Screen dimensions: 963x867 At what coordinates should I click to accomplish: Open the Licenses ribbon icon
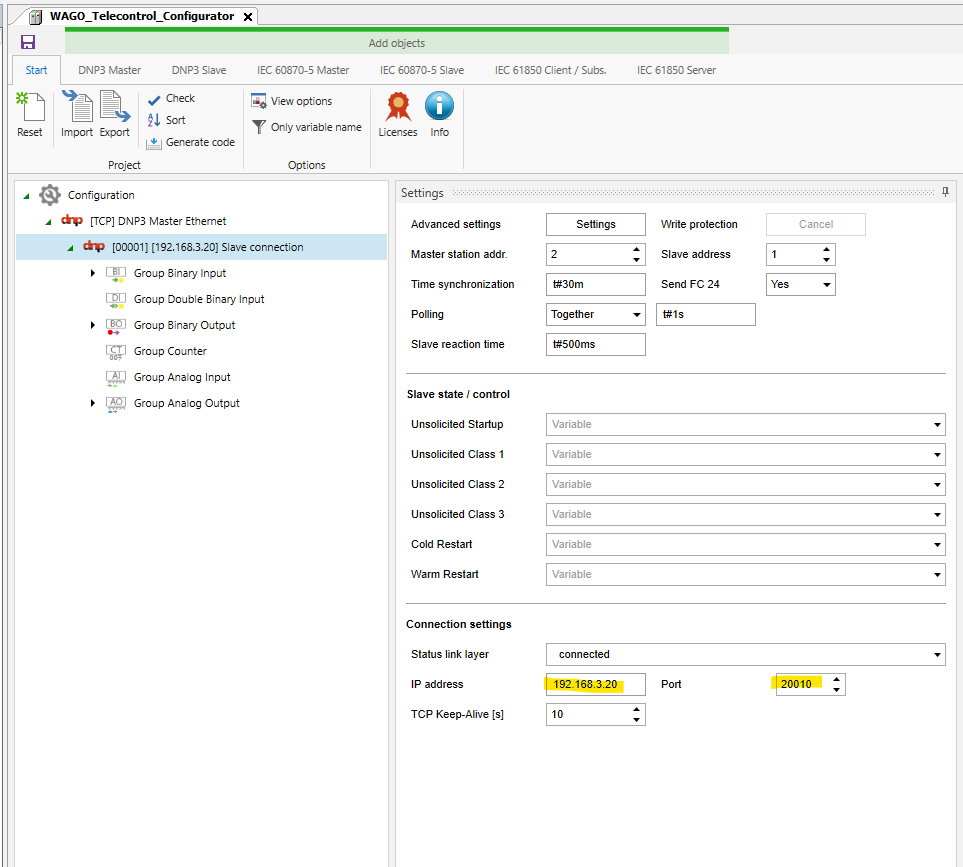point(398,114)
